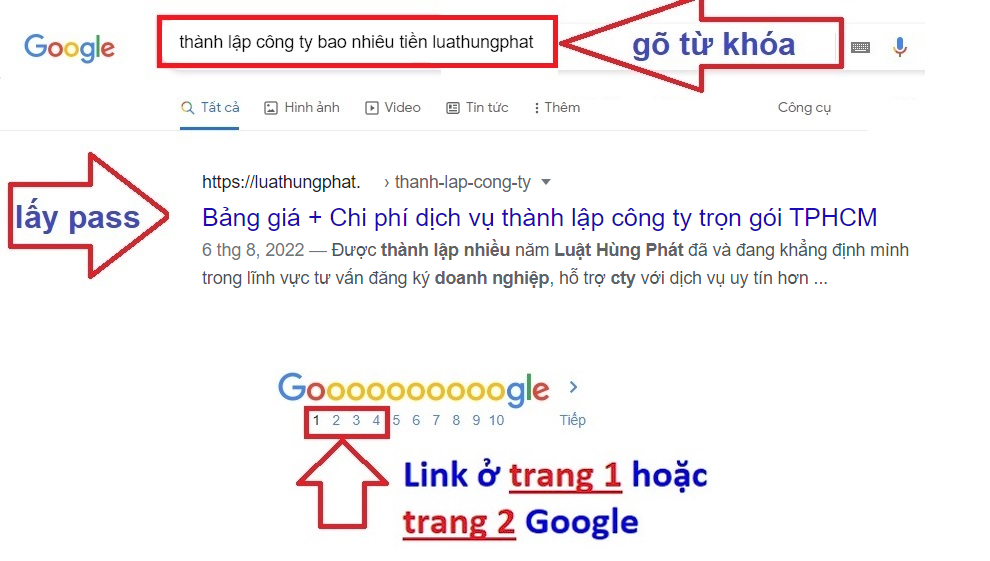Switch to the Hình ảnh tab
Screen dimensions: 990x561
tap(302, 108)
